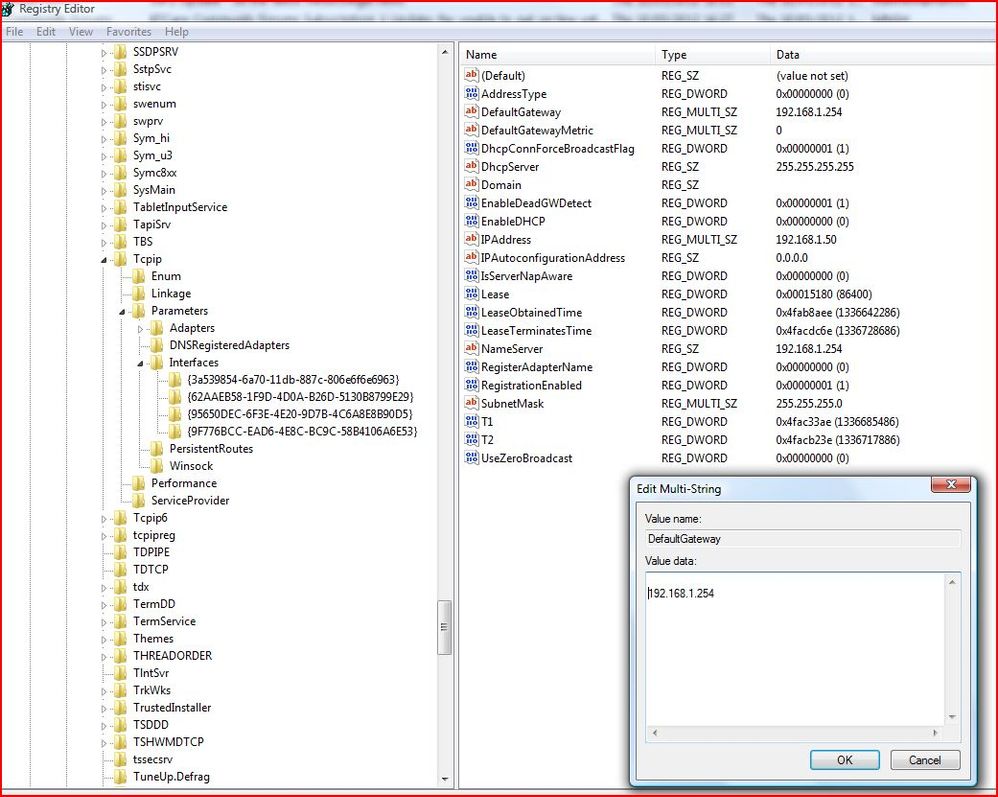Select the {9F776BCC-EAD6-4E8C-BC9C-58B4106A6E53} interface key
The width and height of the screenshot is (998, 797).
pos(302,431)
